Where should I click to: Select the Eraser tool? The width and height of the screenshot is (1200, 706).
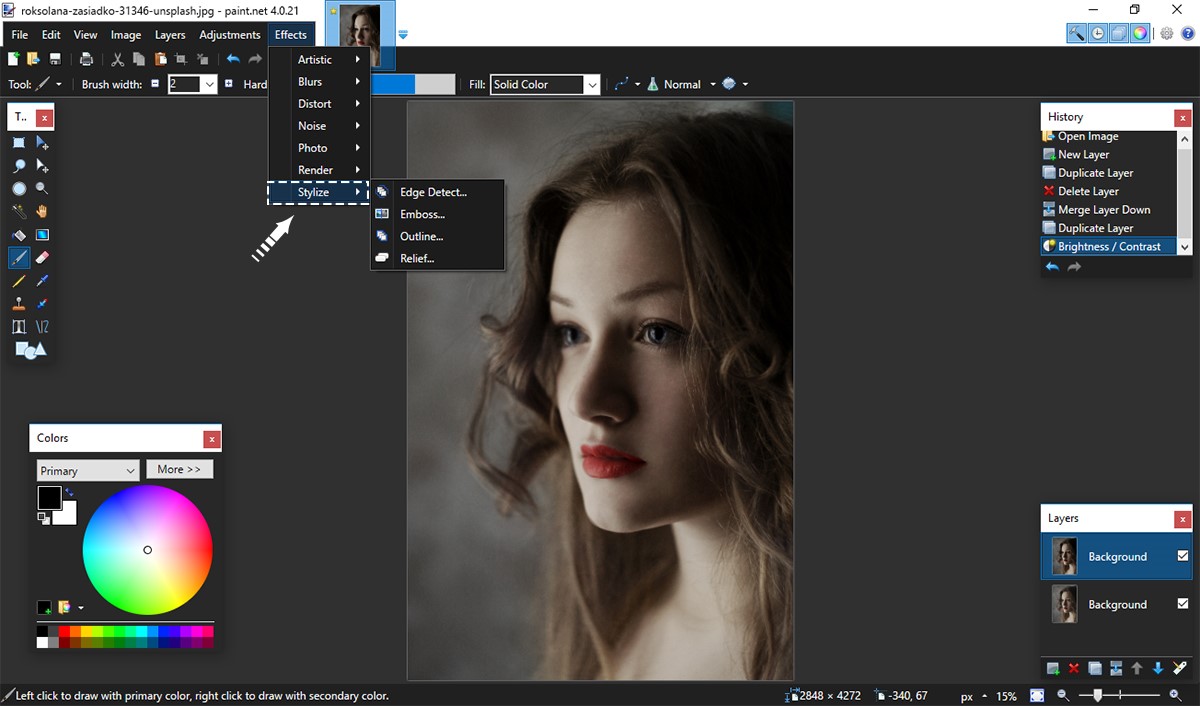click(x=41, y=257)
